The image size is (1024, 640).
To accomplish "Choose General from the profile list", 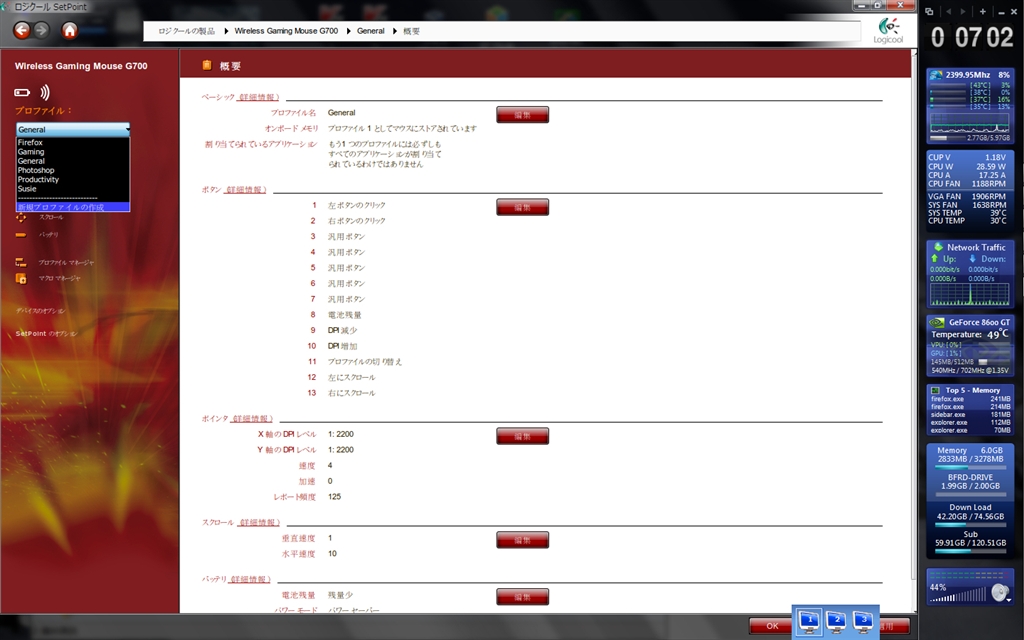I will (x=73, y=161).
